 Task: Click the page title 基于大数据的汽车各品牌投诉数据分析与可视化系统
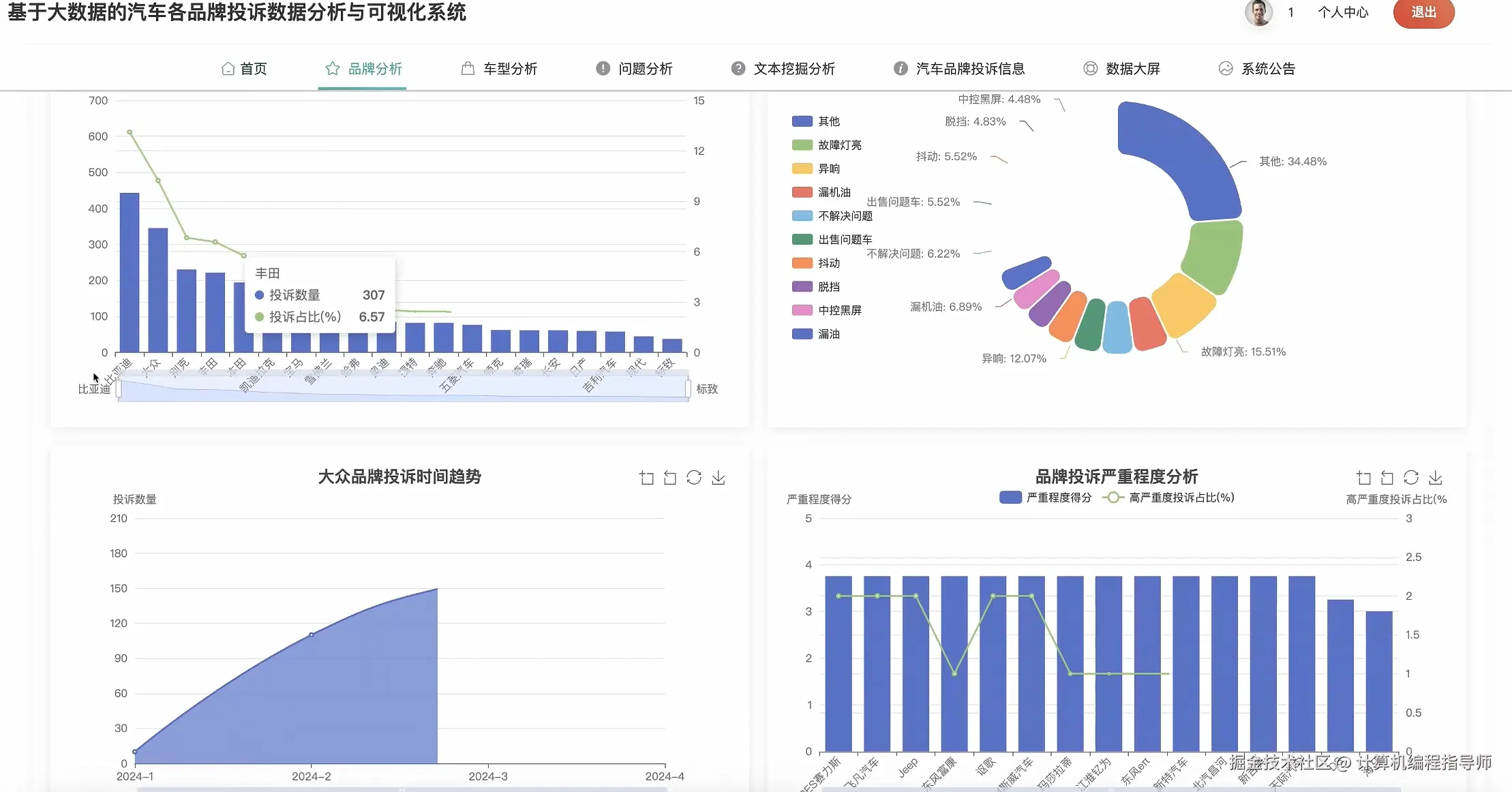tap(237, 12)
